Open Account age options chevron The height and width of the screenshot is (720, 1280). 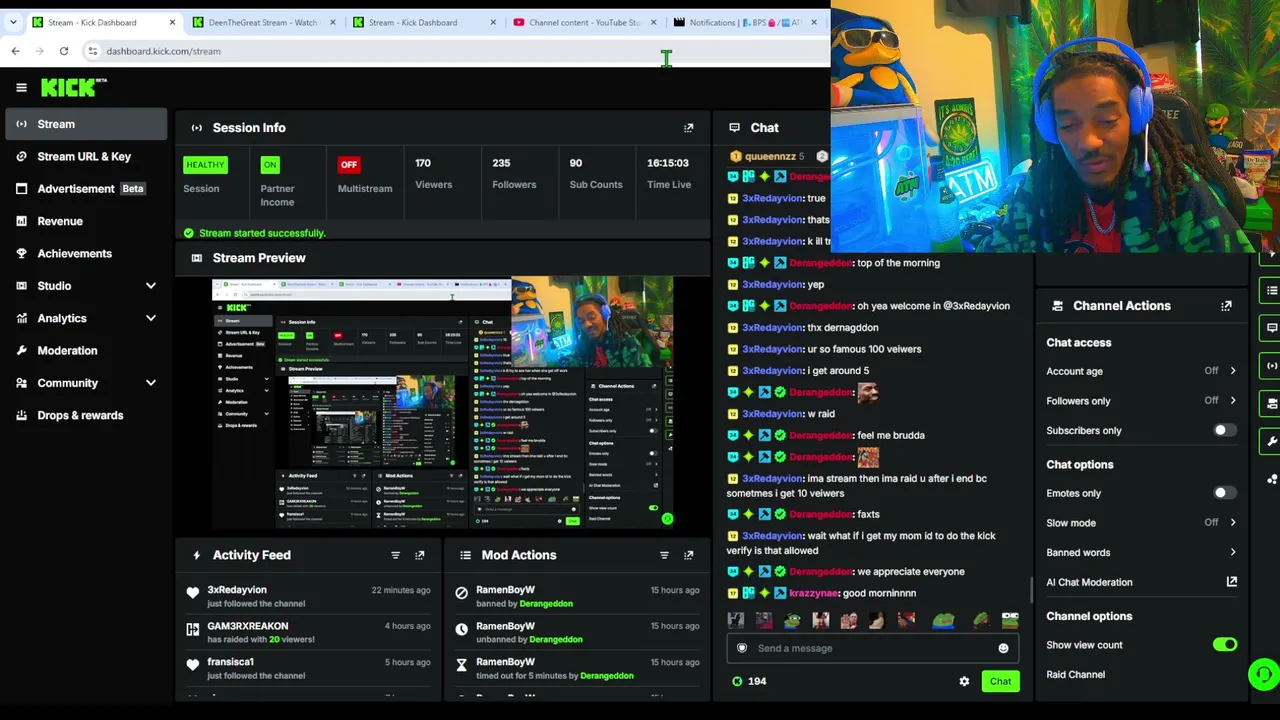1232,371
